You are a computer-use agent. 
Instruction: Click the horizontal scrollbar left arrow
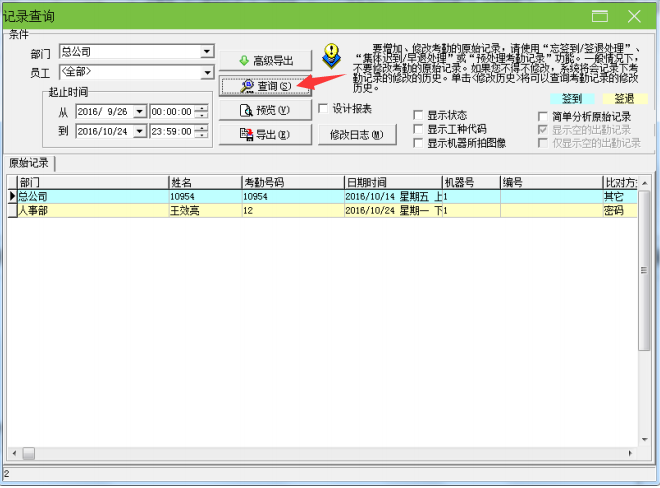14,453
